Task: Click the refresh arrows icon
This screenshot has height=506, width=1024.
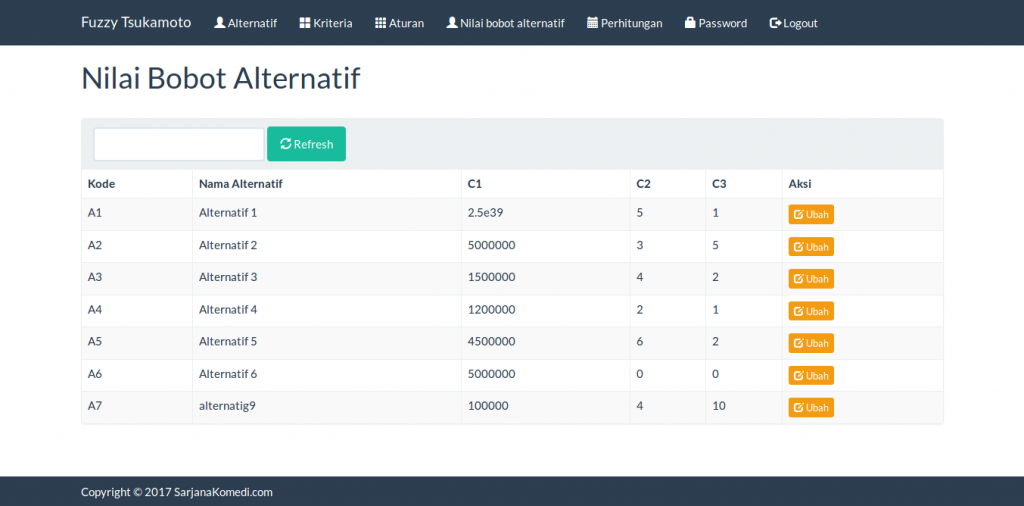Action: 285,144
